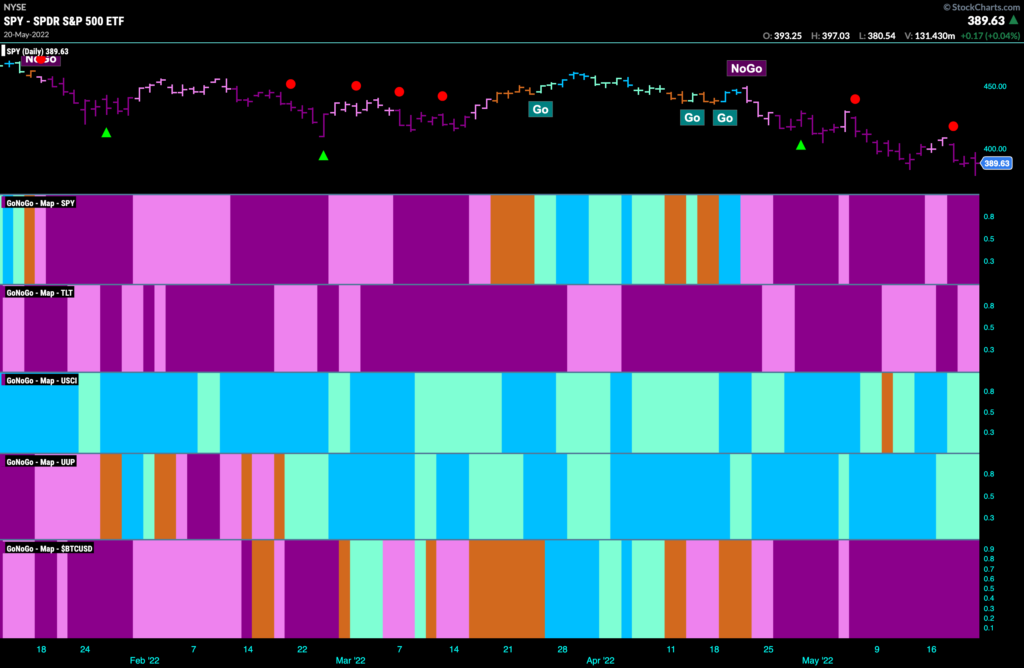This screenshot has height=668, width=1024.
Task: Select the GoNoGo - Map - UUP panel label
Action: [x=40, y=462]
